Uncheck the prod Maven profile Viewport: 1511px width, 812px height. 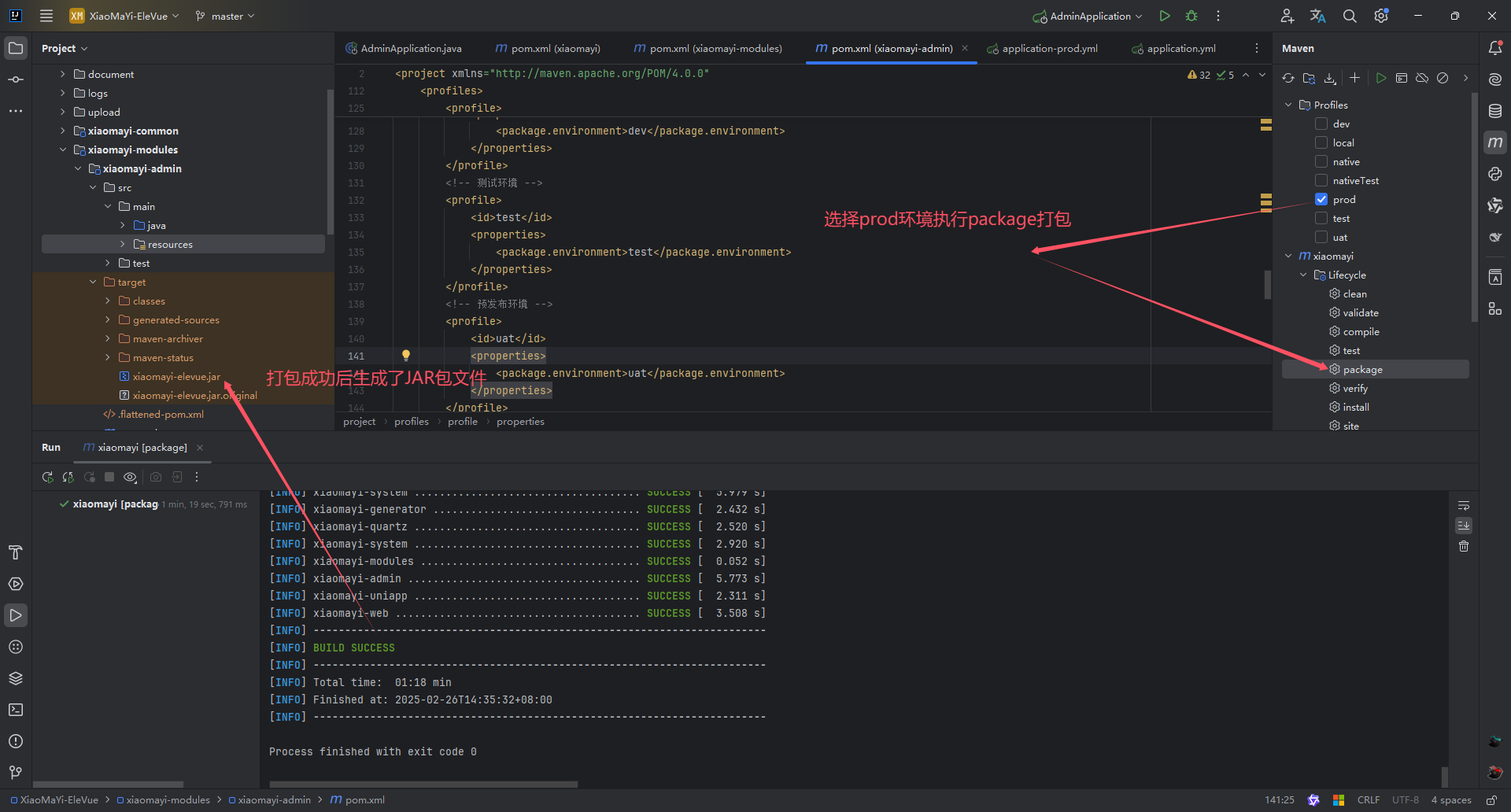(x=1321, y=200)
